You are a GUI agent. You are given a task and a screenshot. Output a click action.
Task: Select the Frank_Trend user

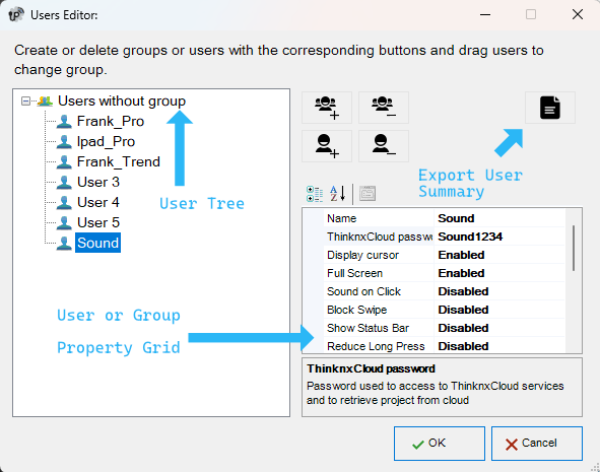pyautogui.click(x=118, y=162)
